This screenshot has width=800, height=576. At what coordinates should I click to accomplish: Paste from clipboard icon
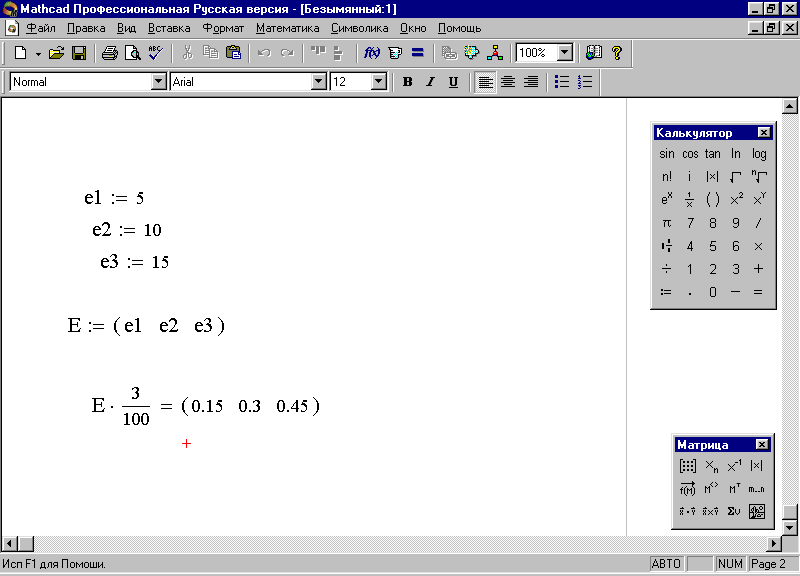tap(233, 53)
